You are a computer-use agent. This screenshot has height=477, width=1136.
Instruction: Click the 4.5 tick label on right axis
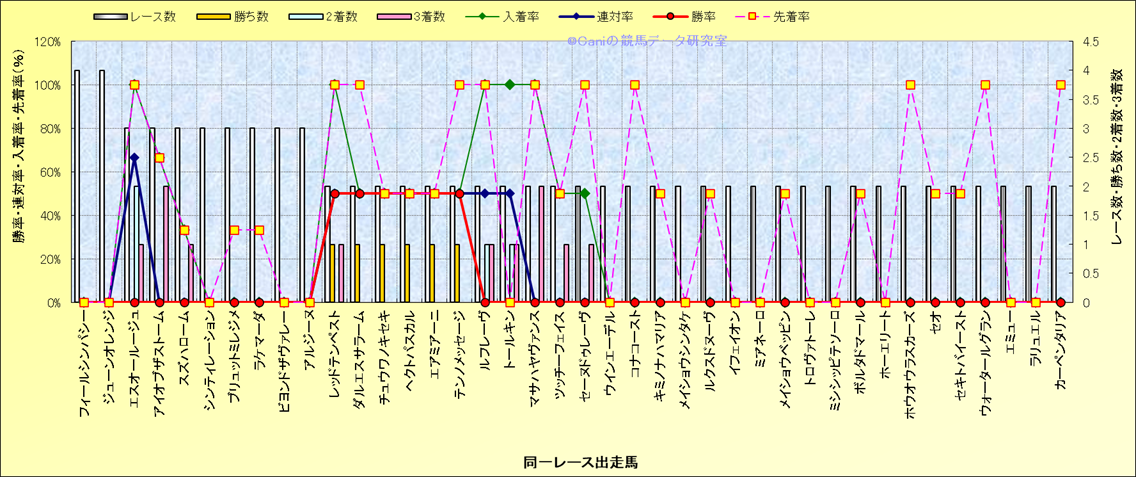coord(1088,42)
